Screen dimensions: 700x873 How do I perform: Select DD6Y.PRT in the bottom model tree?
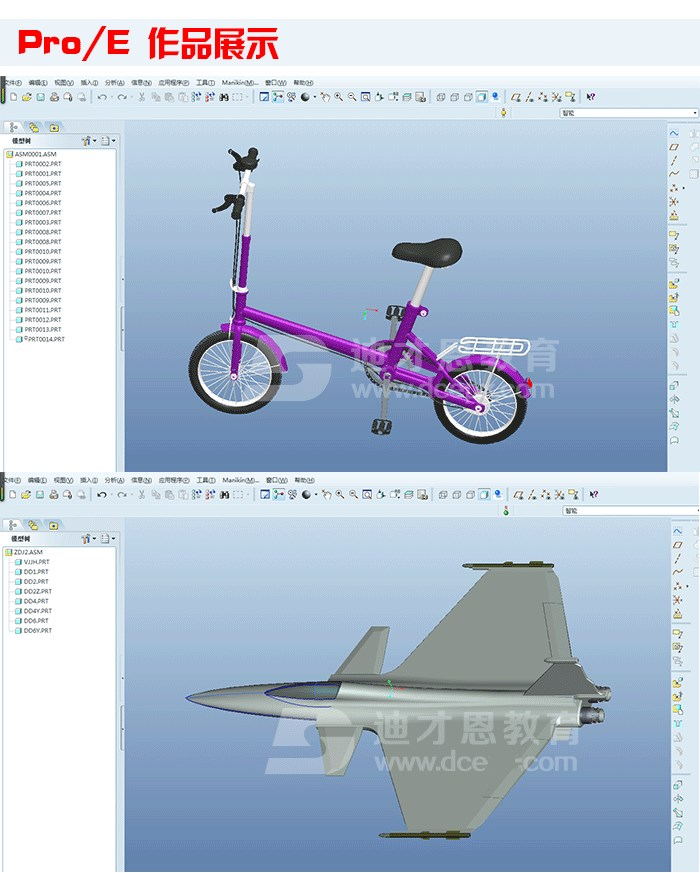(x=37, y=630)
